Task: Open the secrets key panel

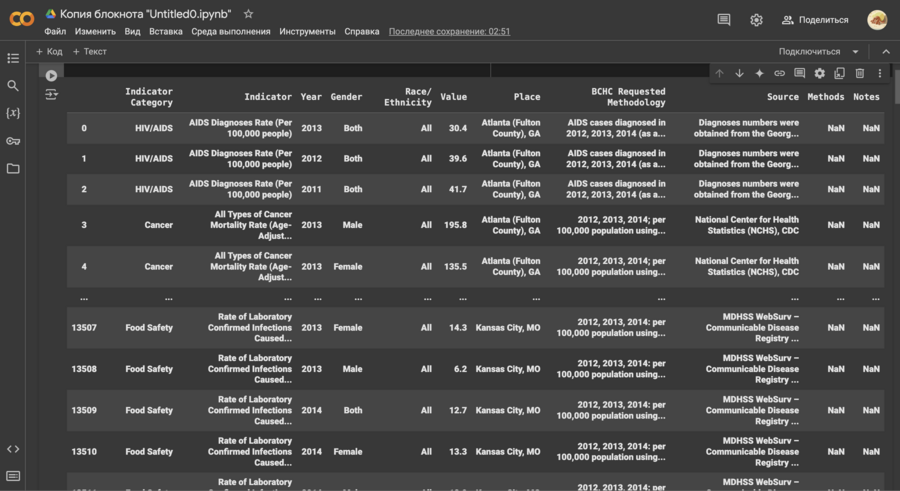Action: 13,141
